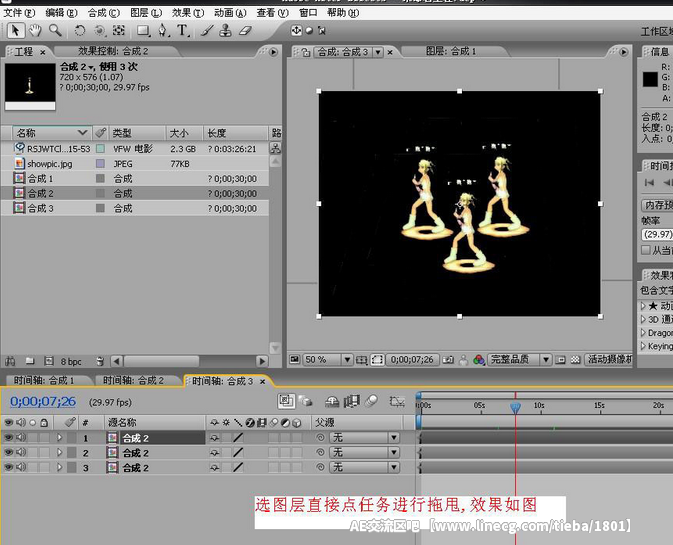Select the Type (T) tool

coord(182,31)
